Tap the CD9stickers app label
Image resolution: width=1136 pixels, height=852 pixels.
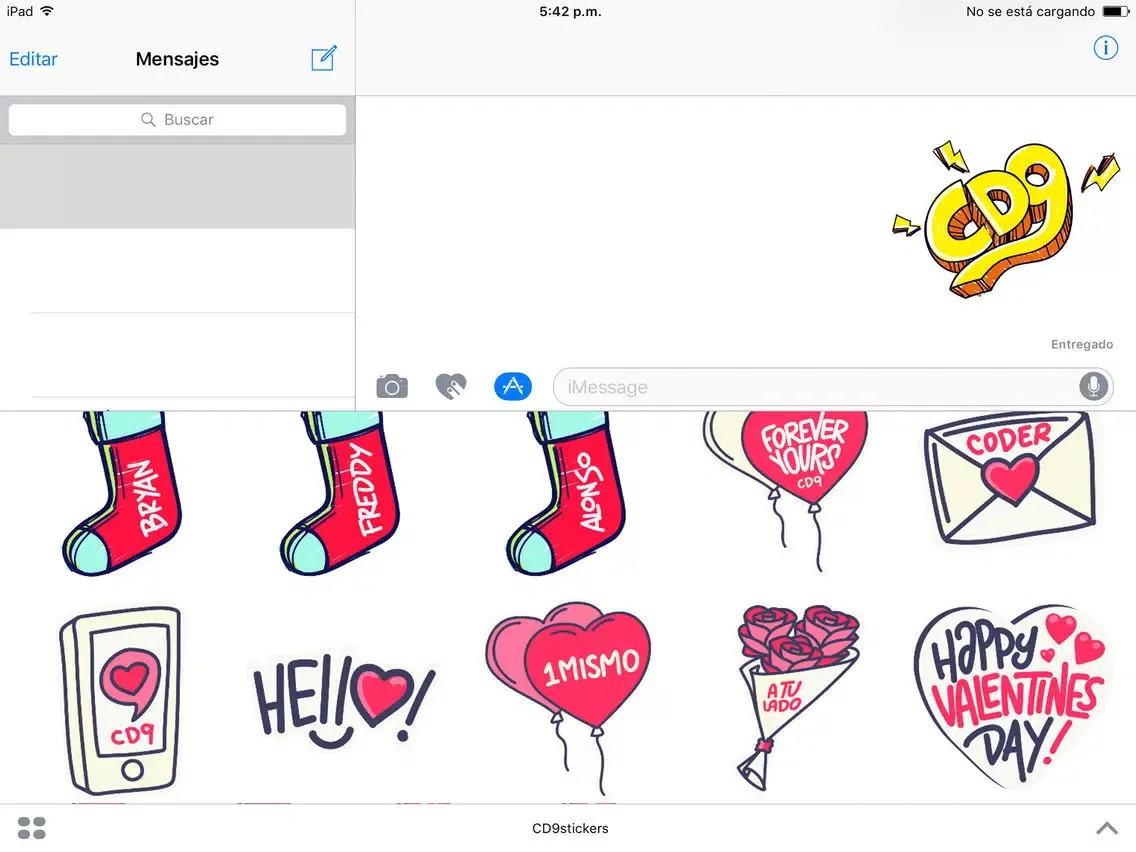pos(570,828)
